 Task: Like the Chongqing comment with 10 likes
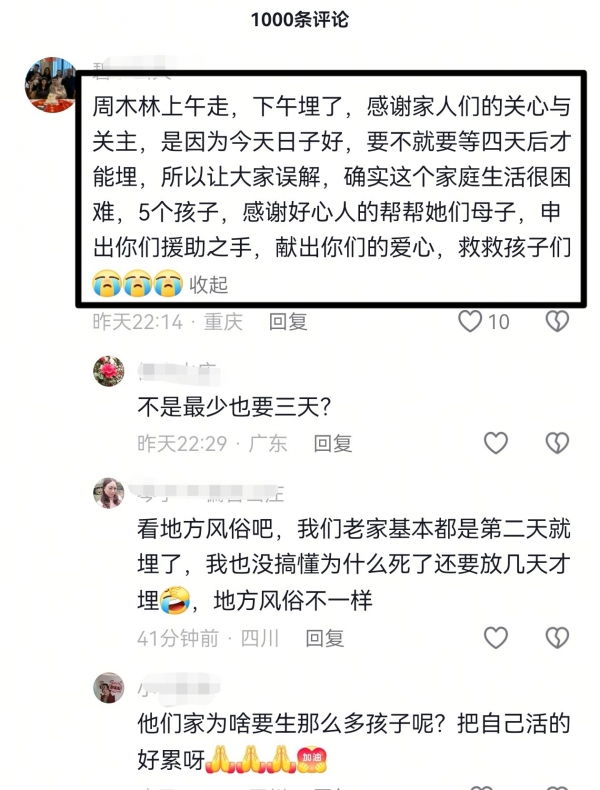470,321
